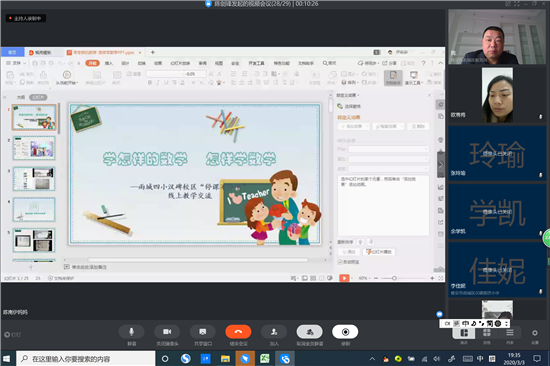Click the 演示工具 presentation tools button
The height and width of the screenshot is (366, 550).
414,78
